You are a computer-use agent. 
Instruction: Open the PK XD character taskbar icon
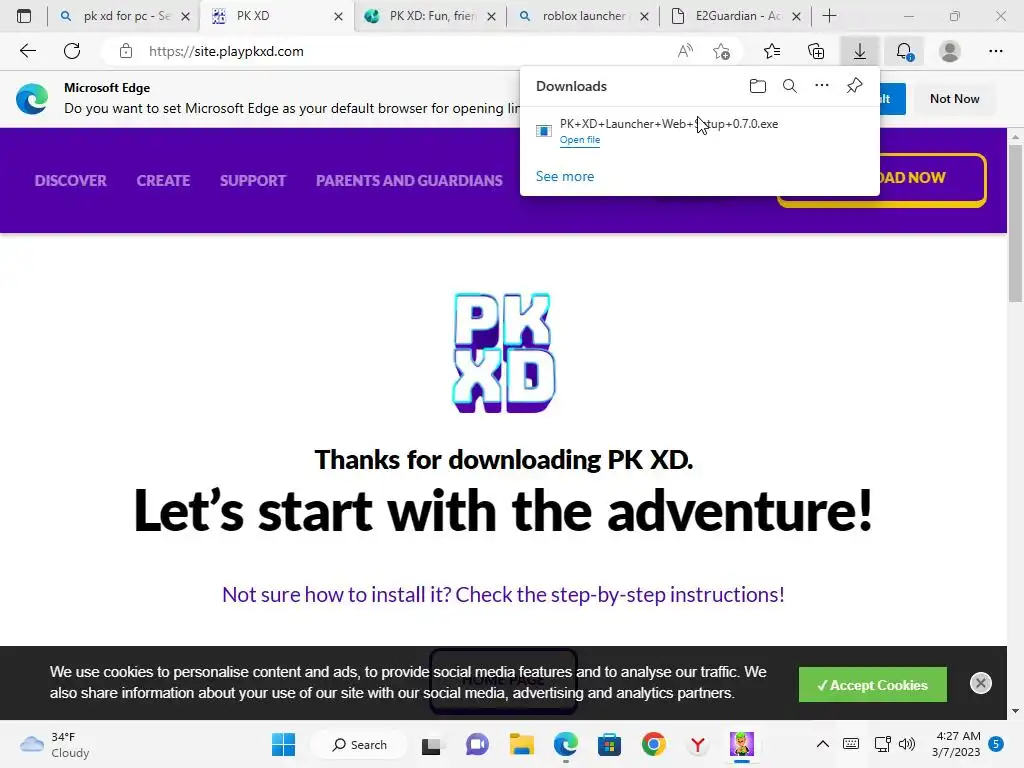[742, 744]
